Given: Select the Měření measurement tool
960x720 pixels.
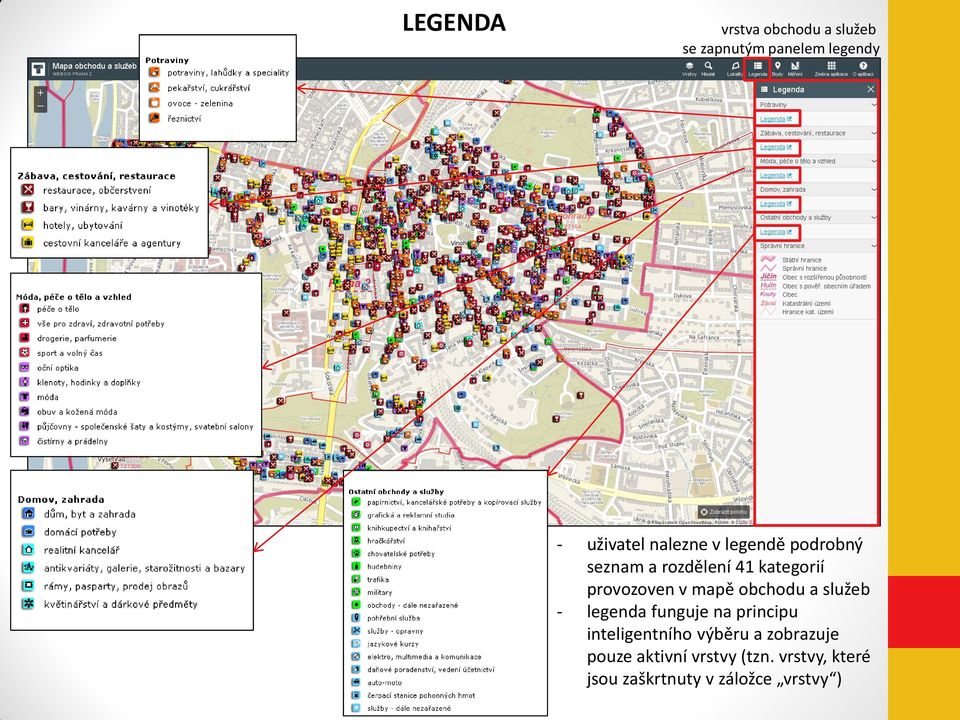Looking at the screenshot, I should (795, 69).
